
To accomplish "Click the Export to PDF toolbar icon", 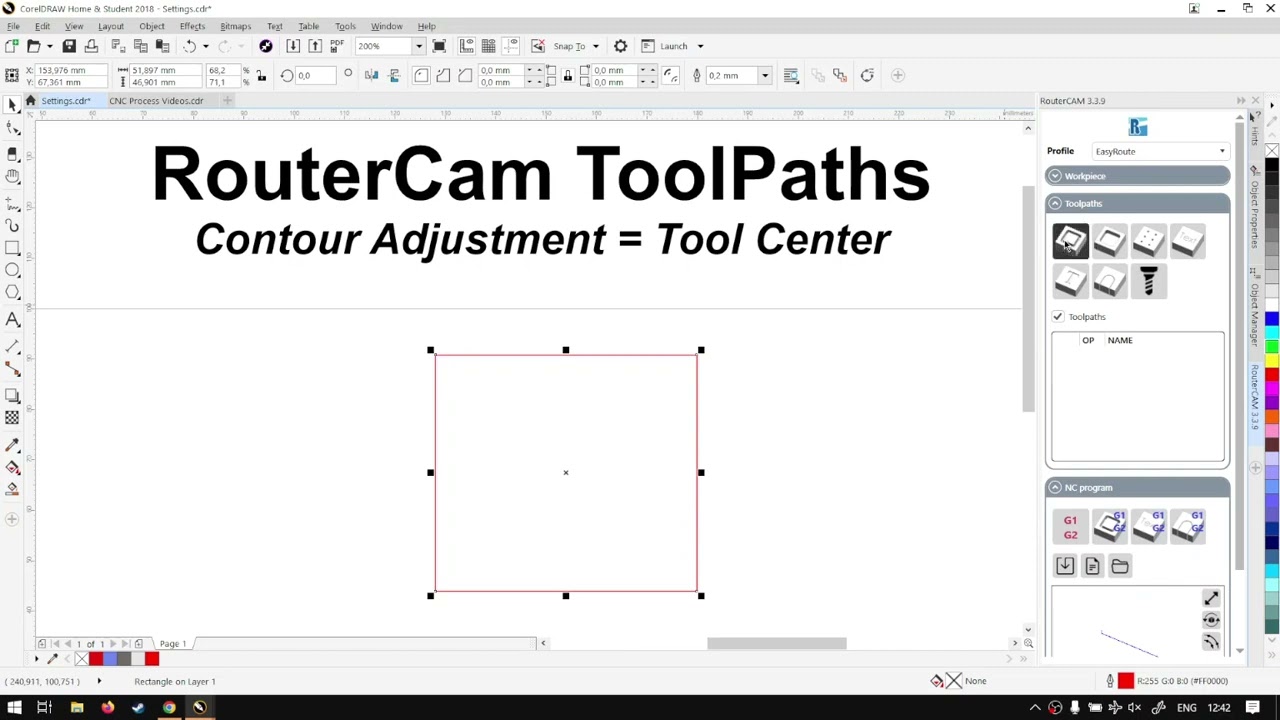I will coord(337,46).
